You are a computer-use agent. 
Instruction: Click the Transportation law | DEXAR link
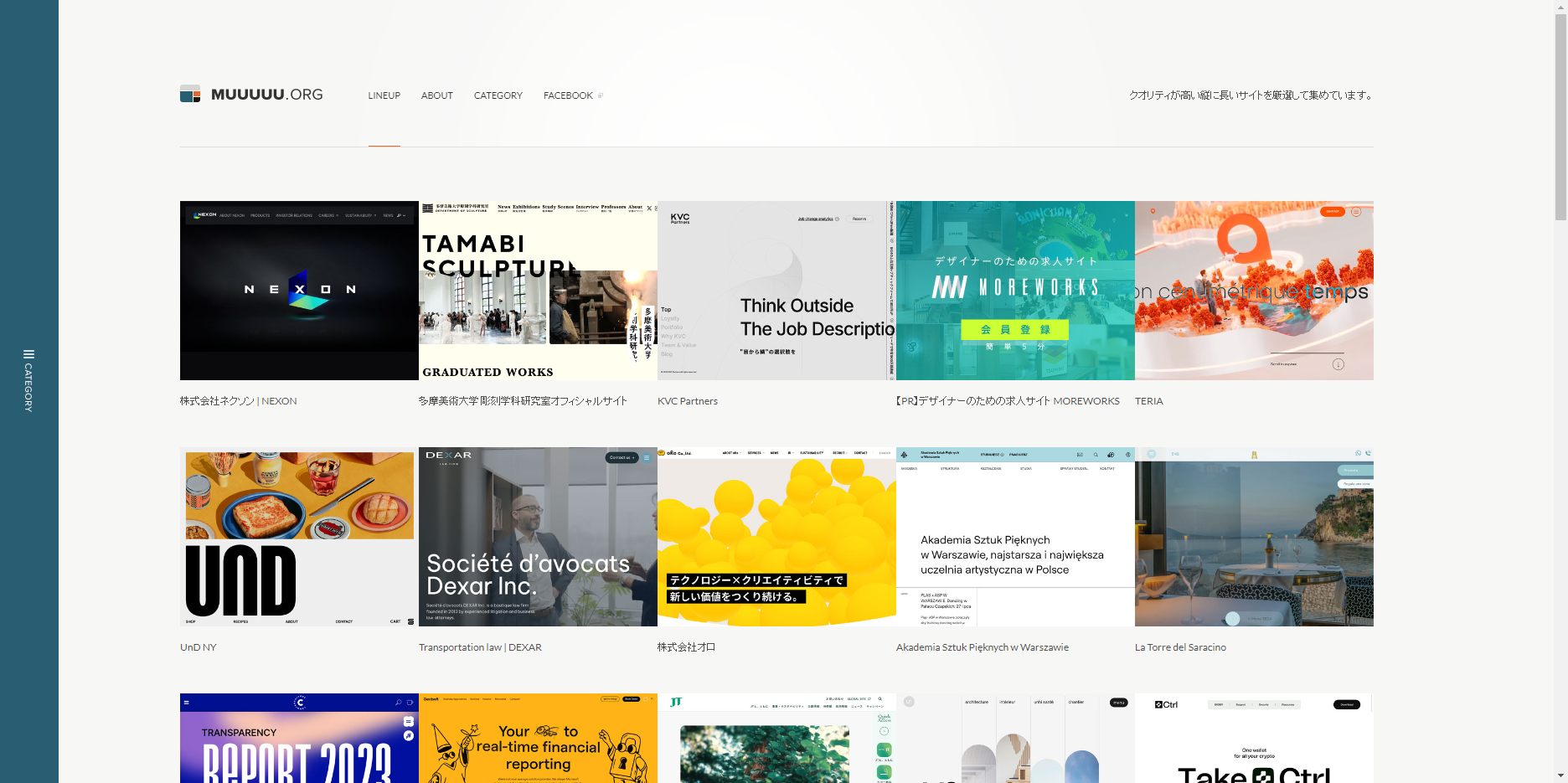(480, 647)
